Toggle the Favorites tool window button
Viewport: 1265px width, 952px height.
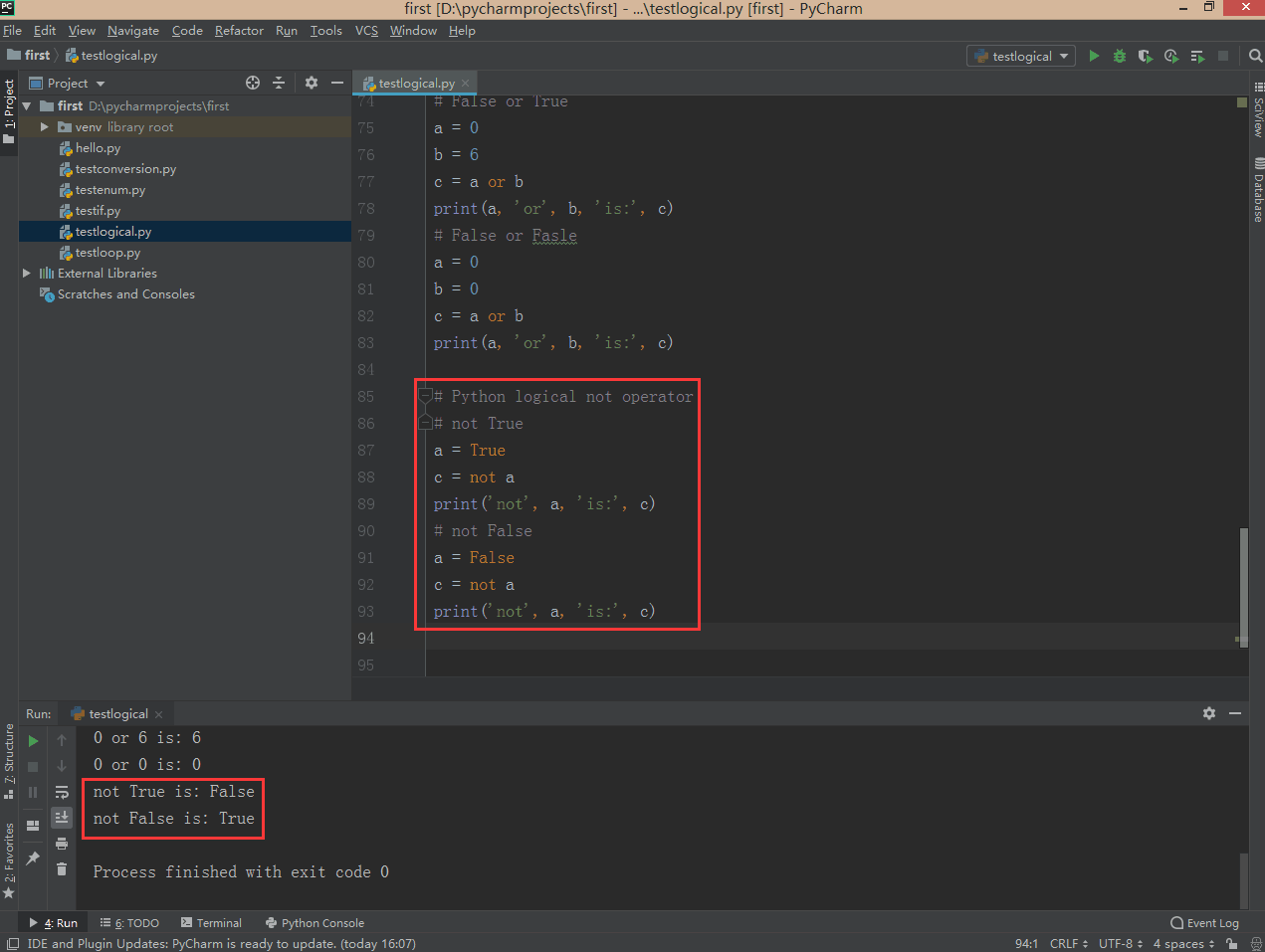[9, 860]
